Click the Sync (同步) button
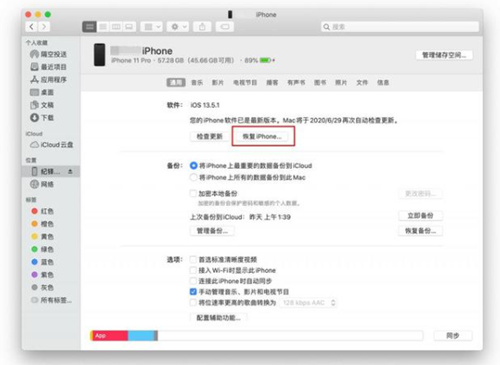This screenshot has width=500, height=365. [x=453, y=336]
